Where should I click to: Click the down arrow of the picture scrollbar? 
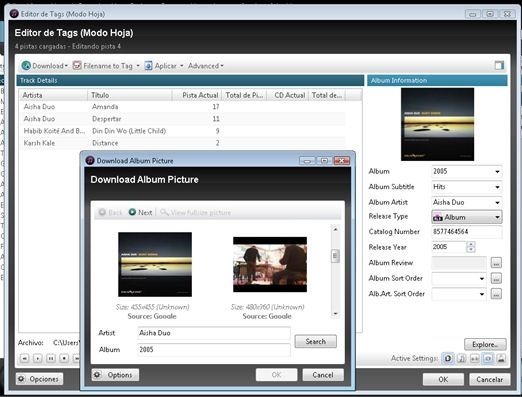point(335,314)
